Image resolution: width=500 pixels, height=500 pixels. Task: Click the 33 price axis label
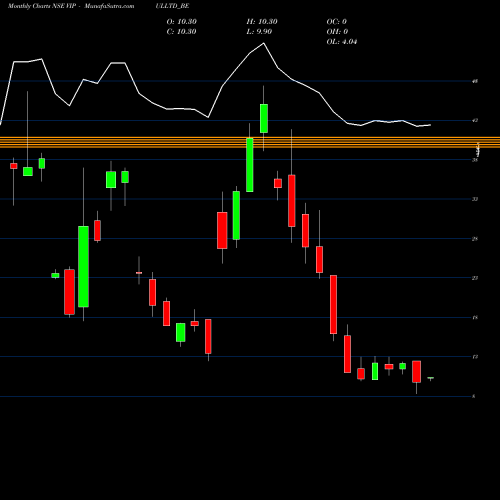[475, 199]
